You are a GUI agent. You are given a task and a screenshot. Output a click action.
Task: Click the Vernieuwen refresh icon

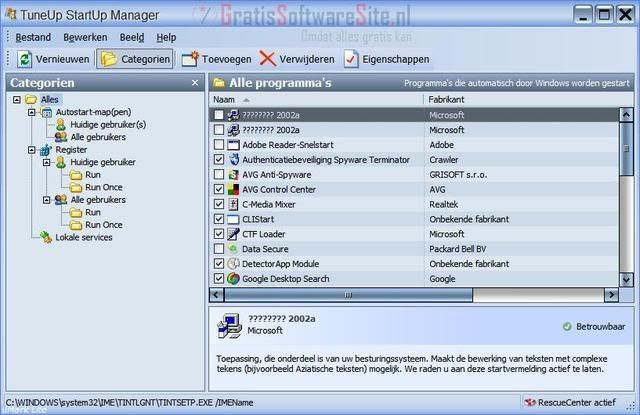click(24, 59)
